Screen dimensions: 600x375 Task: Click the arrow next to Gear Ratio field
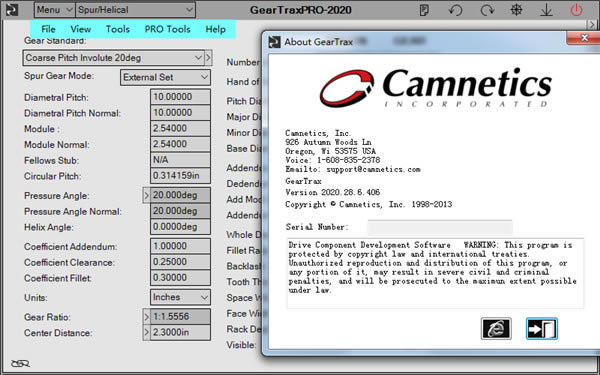(x=146, y=316)
